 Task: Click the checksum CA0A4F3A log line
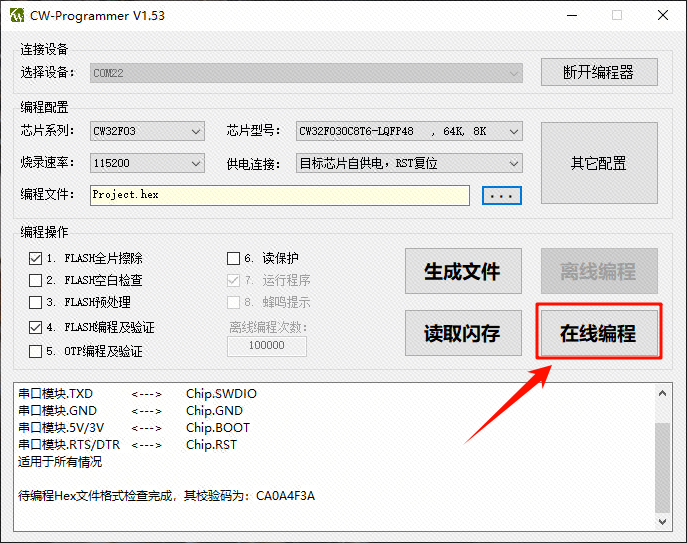[166, 496]
